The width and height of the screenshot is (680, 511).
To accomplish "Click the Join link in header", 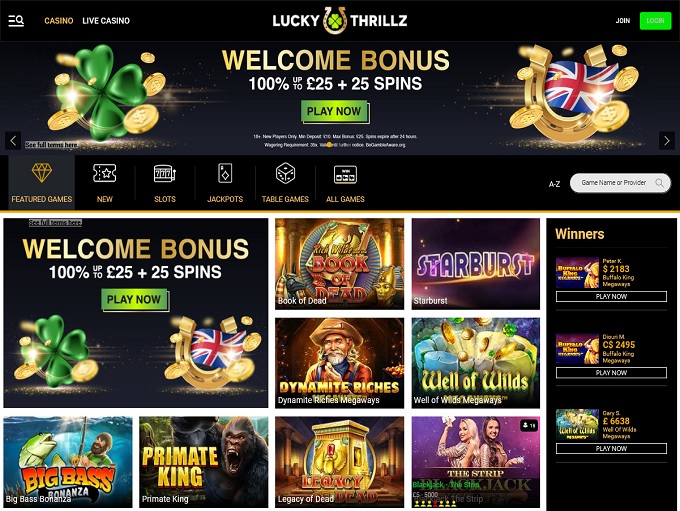I will [x=623, y=20].
